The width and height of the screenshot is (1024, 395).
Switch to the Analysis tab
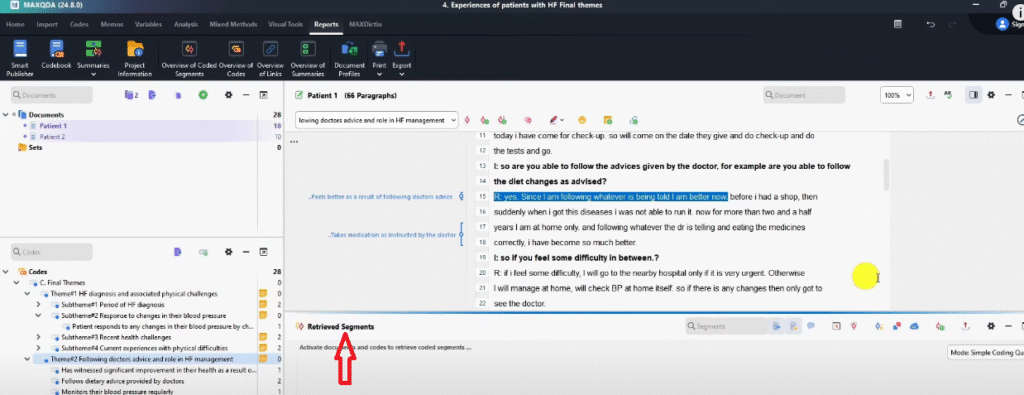[x=186, y=24]
